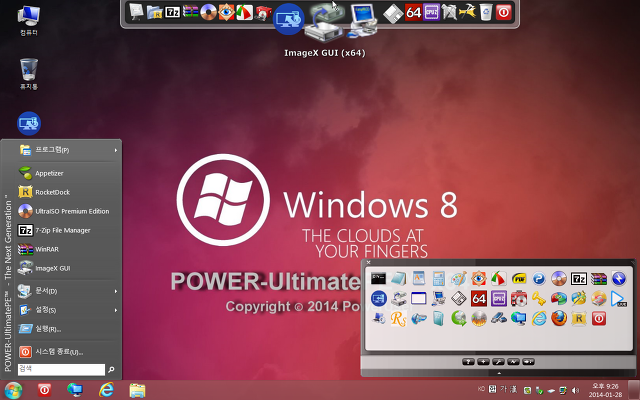Click the plus add-shortcut button in Appetizer

pos(483,362)
